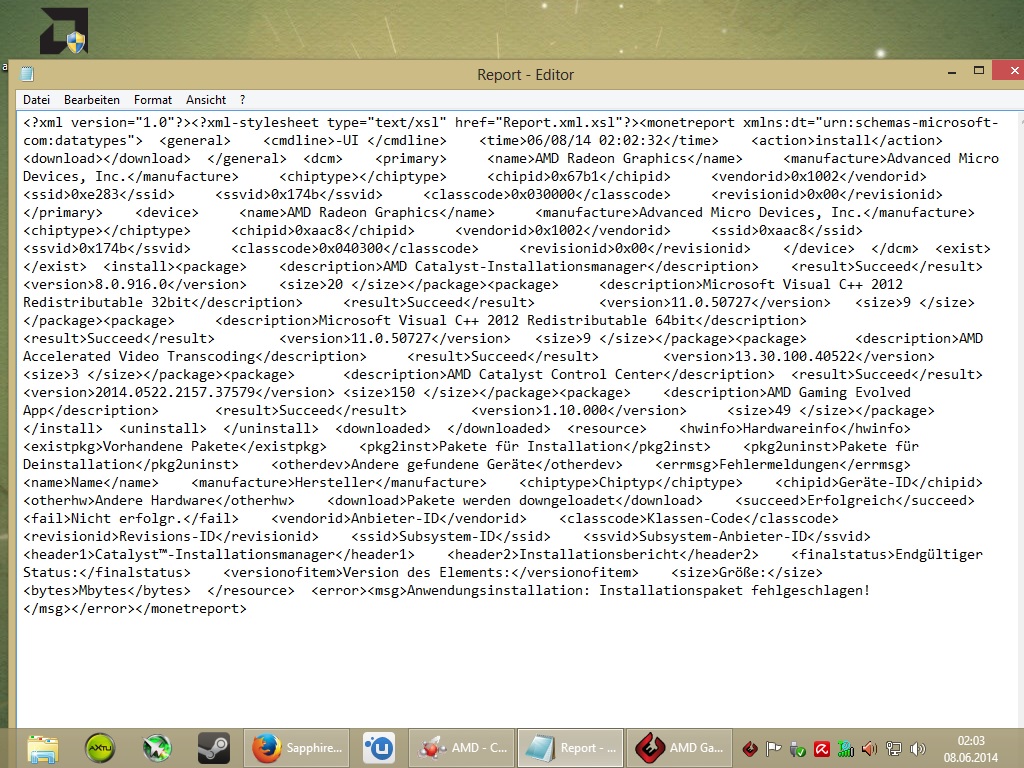
Task: Click the Notepad icon in the title bar
Action: click(x=27, y=74)
